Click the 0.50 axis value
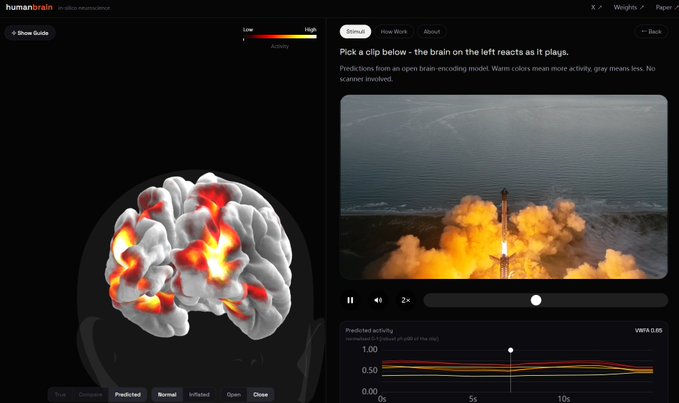The image size is (679, 403). [x=369, y=370]
